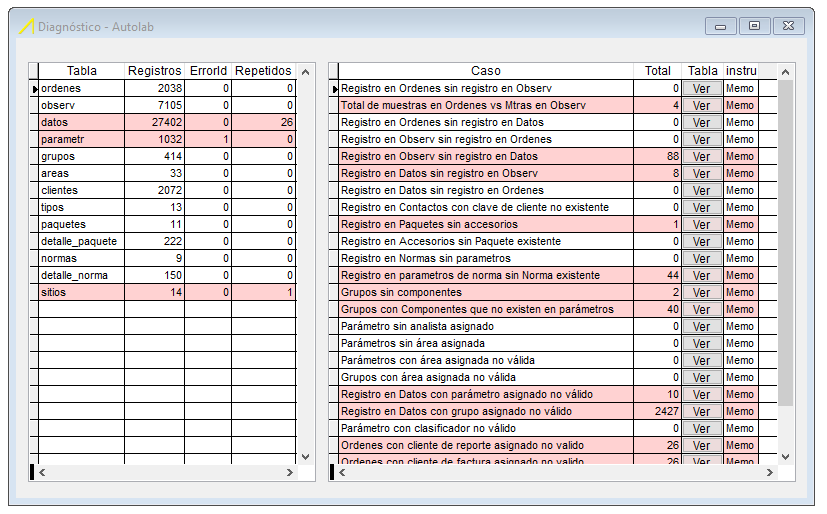This screenshot has width=827, height=514.
Task: Click left arrow of right table horizontal scrollbar
Action: click(x=342, y=472)
